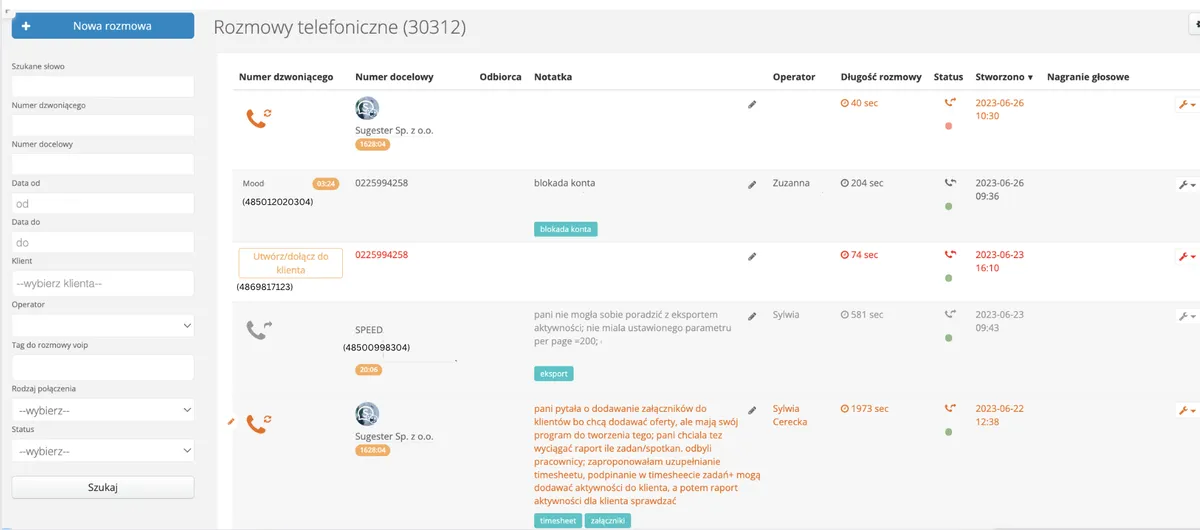Click the call status icon in the 10:30 row
Image resolution: width=1200 pixels, height=530 pixels.
point(949,102)
